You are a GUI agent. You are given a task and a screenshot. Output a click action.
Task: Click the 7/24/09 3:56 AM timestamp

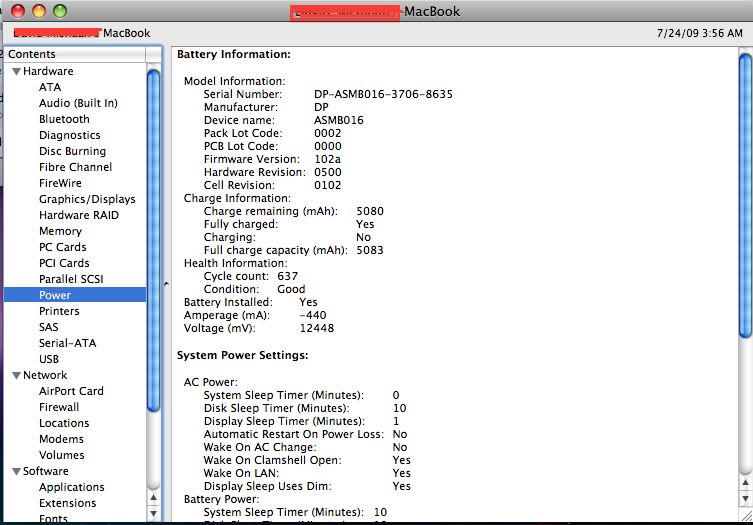pos(699,33)
